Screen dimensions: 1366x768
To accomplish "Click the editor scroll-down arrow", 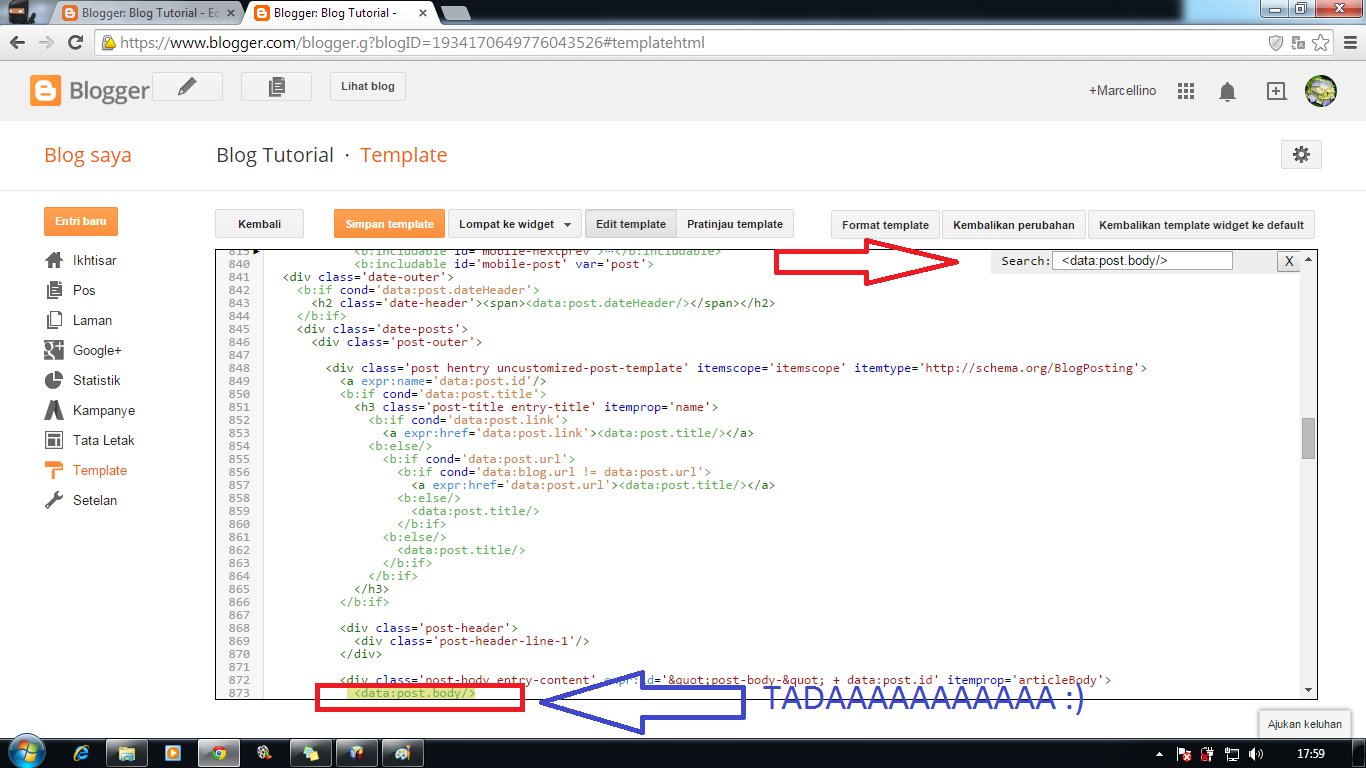I will (1308, 690).
